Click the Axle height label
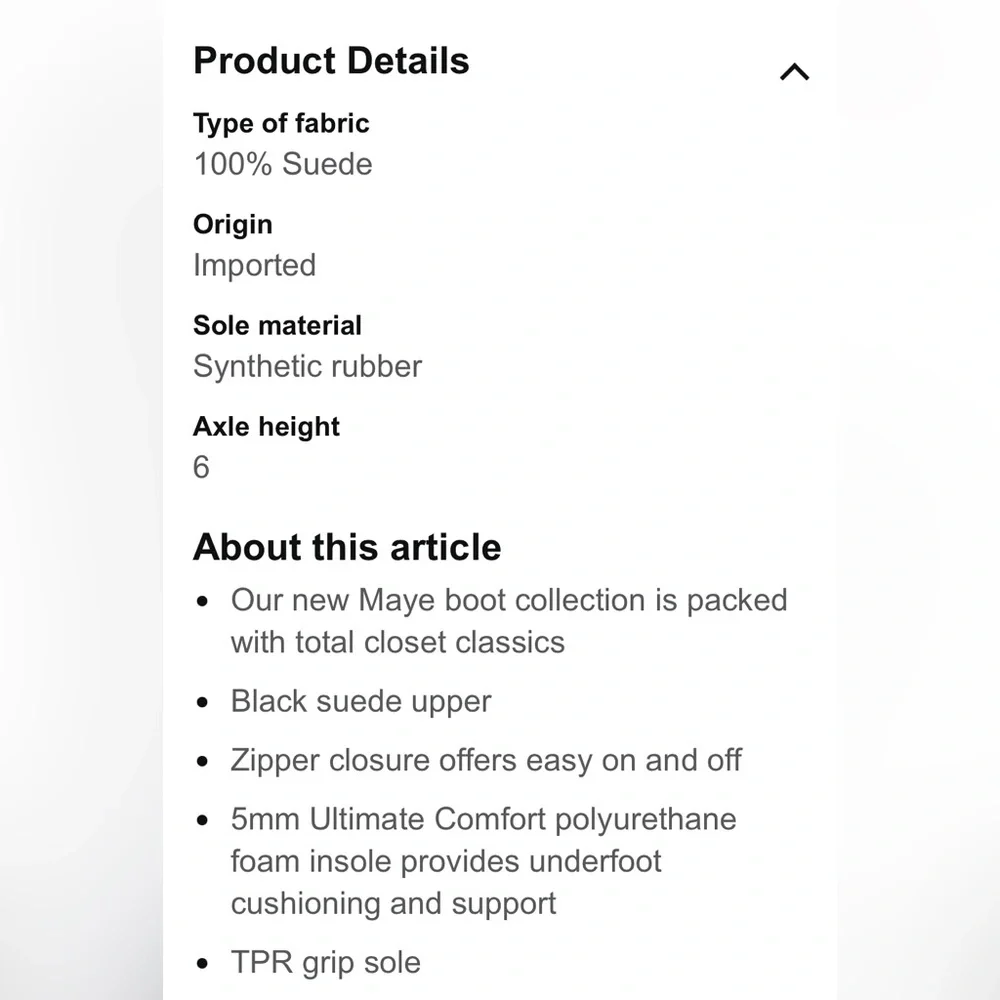 [266, 427]
